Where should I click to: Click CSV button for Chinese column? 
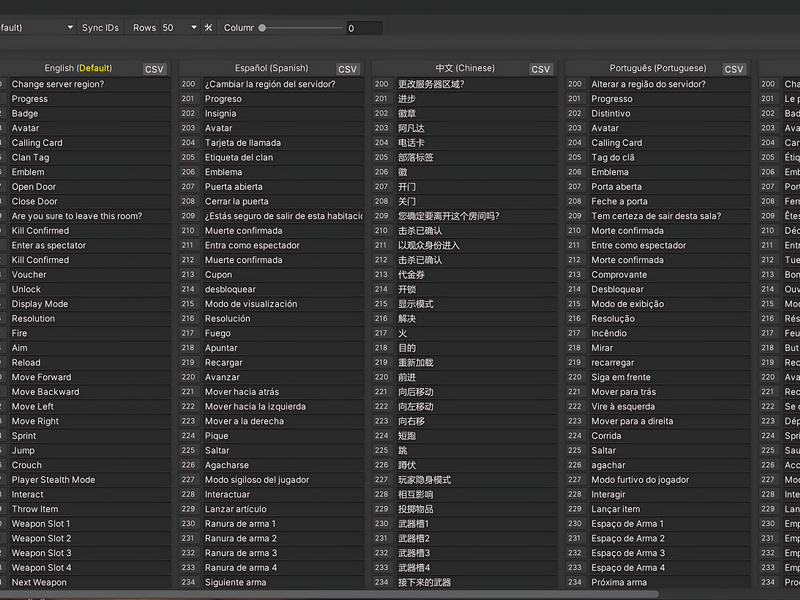[x=540, y=69]
